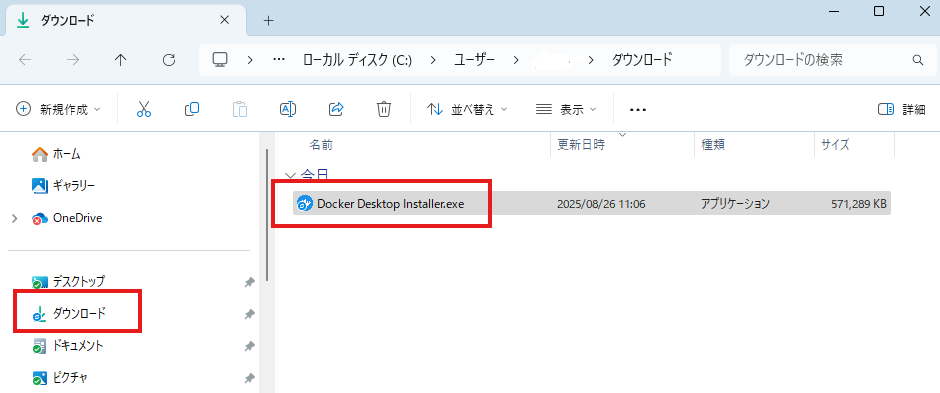Click the pin icon beside ダウンロード
This screenshot has height=393, width=940.
(x=249, y=314)
